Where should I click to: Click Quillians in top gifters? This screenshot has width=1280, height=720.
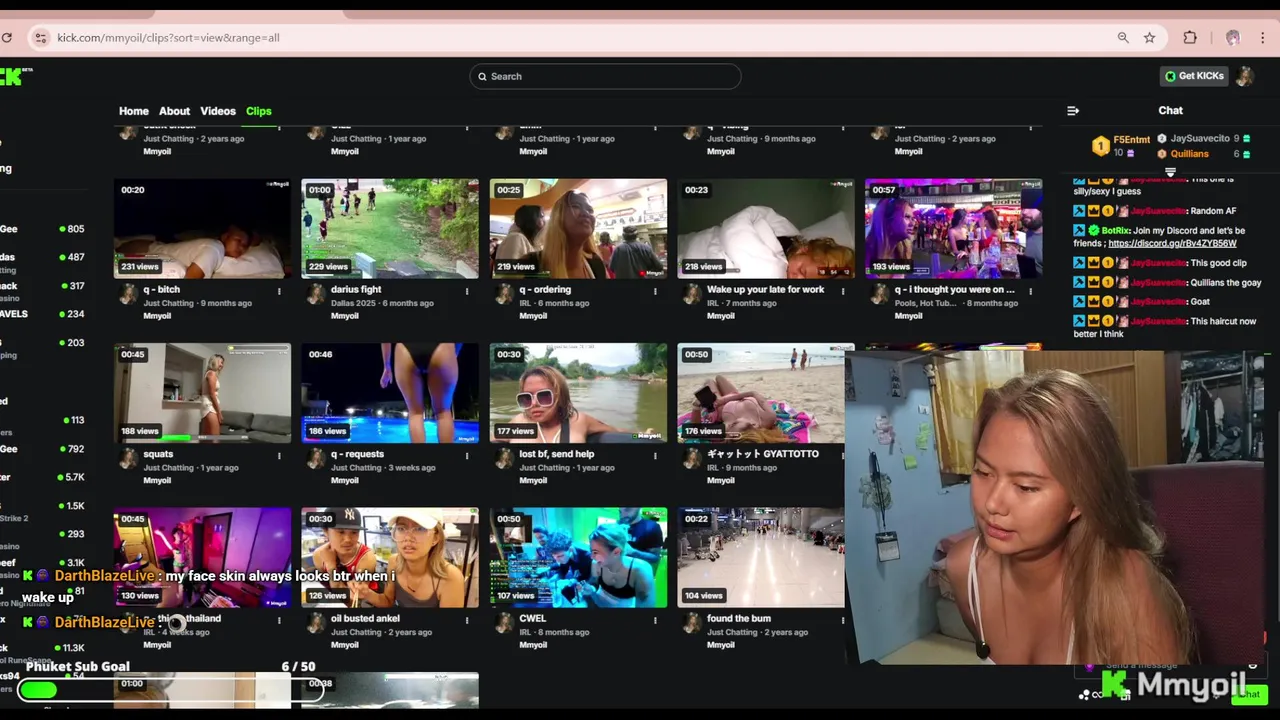tap(1190, 154)
